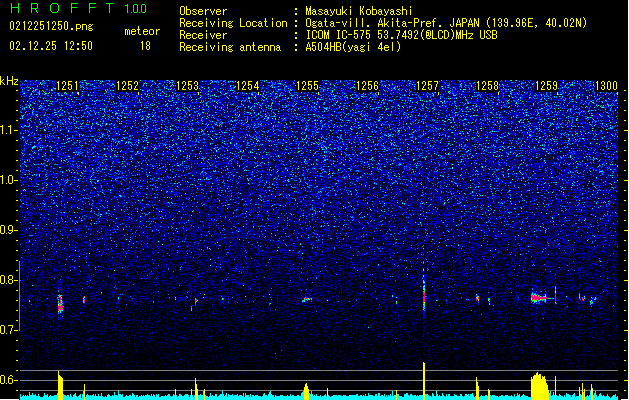Click the name Masayuki Kobayashi
629x400 pixels.
point(359,11)
